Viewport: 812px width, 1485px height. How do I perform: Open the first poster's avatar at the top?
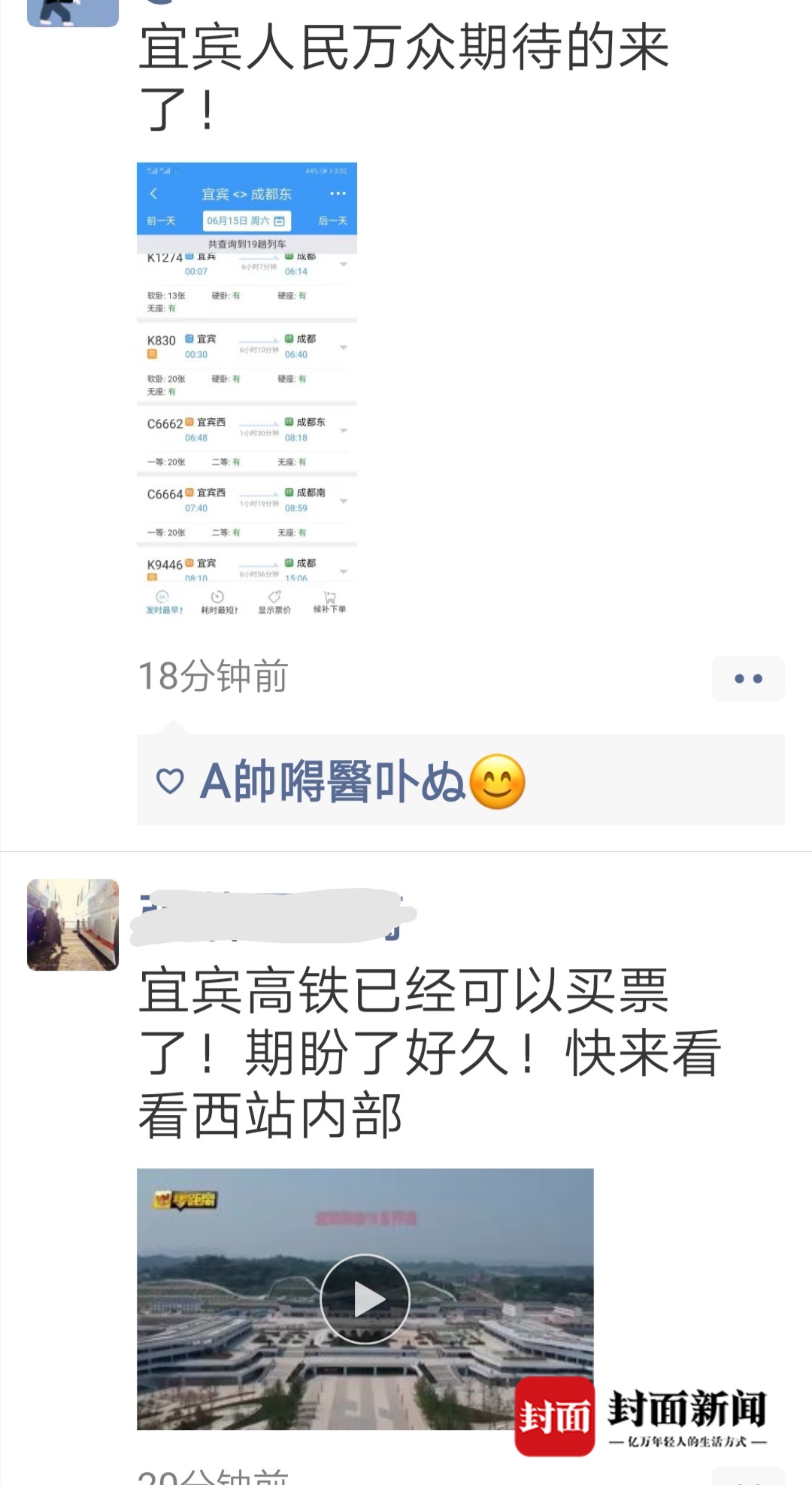(x=73, y=13)
